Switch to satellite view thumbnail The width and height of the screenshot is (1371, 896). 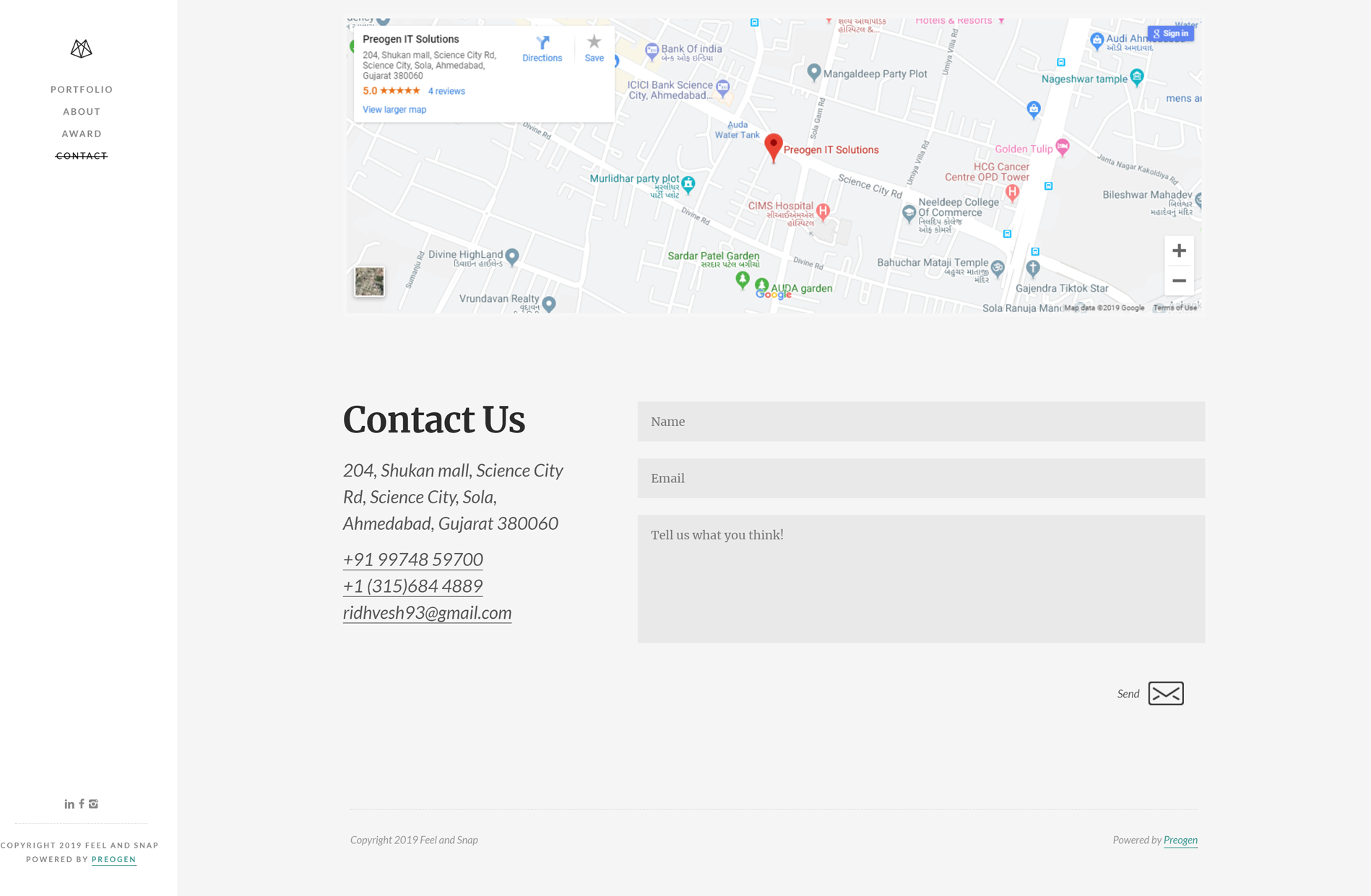369,282
